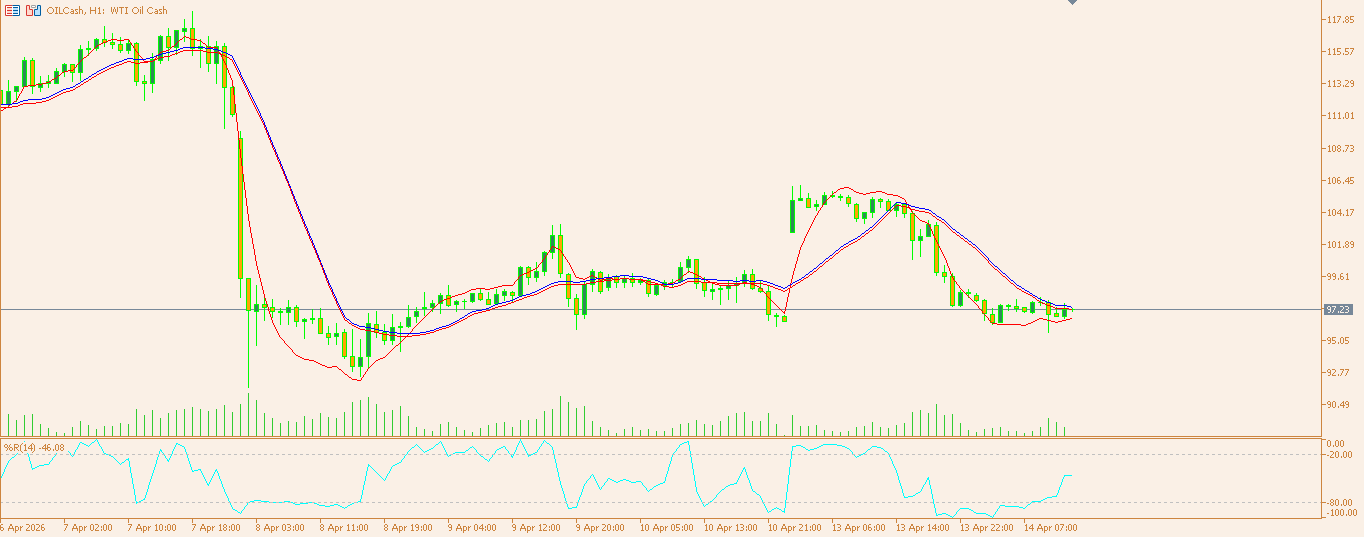Click the 90.49 price scale label
The height and width of the screenshot is (537, 1364).
[x=1340, y=405]
